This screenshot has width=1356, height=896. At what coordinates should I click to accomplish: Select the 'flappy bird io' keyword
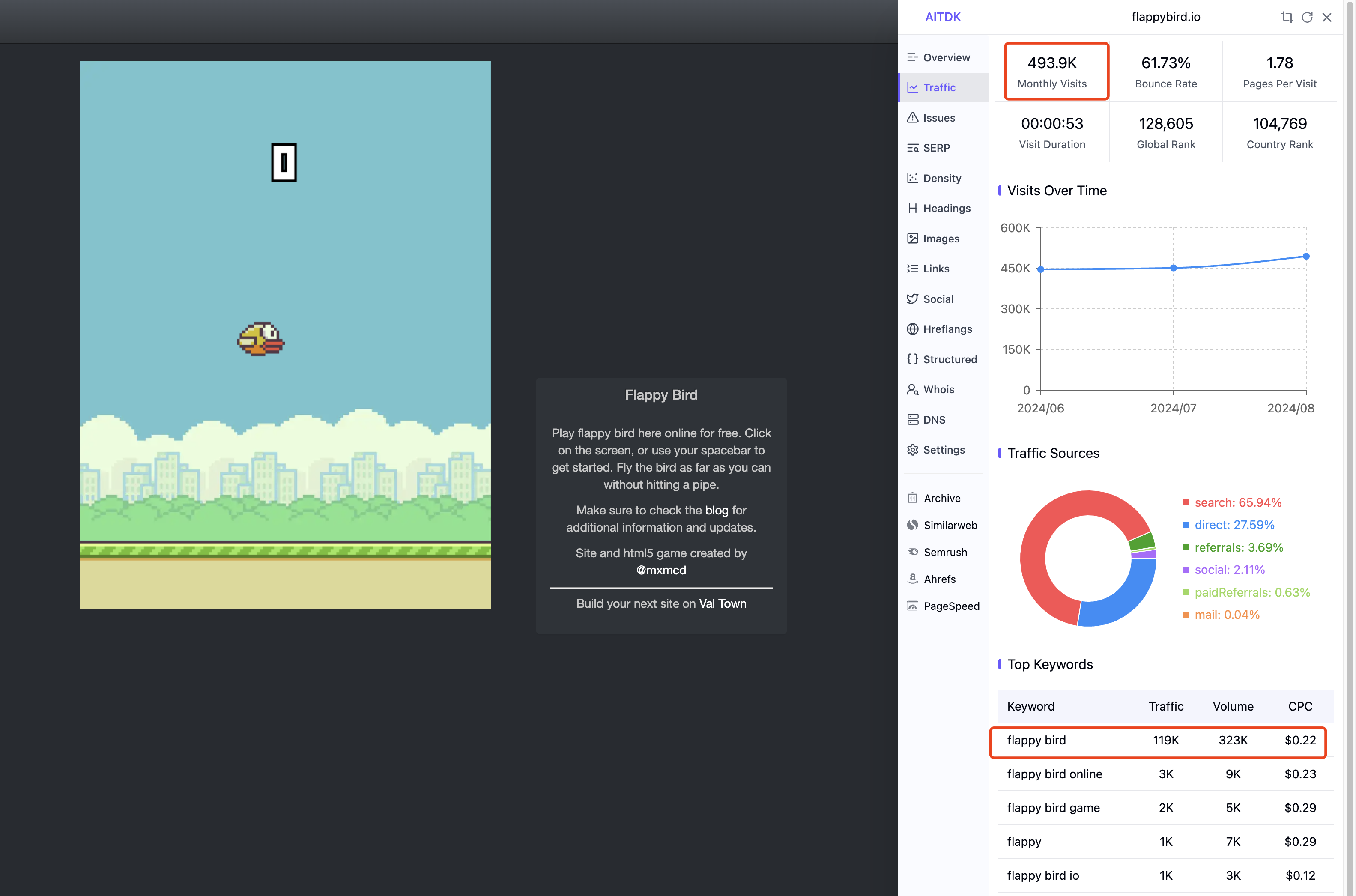[x=1043, y=875]
